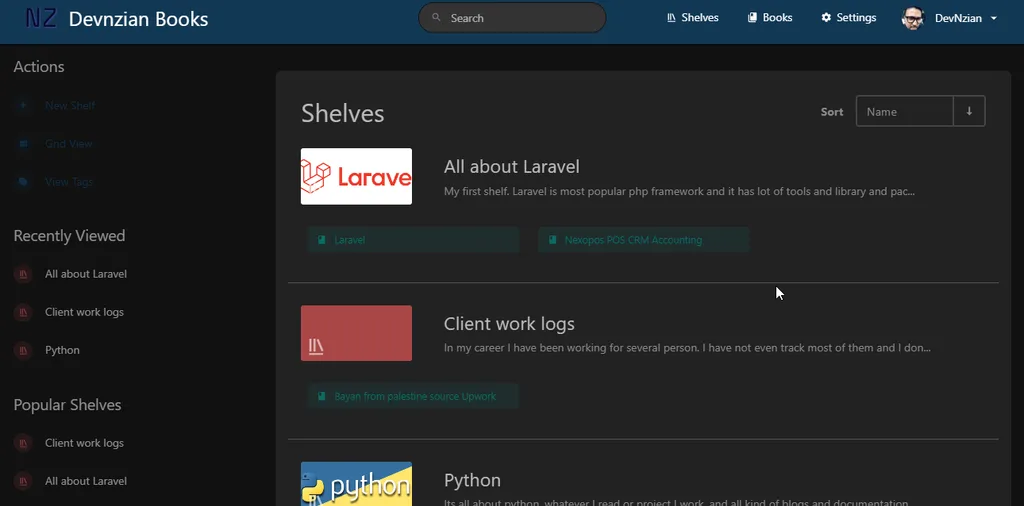Open View Tags action
The height and width of the screenshot is (506, 1024).
pos(69,182)
